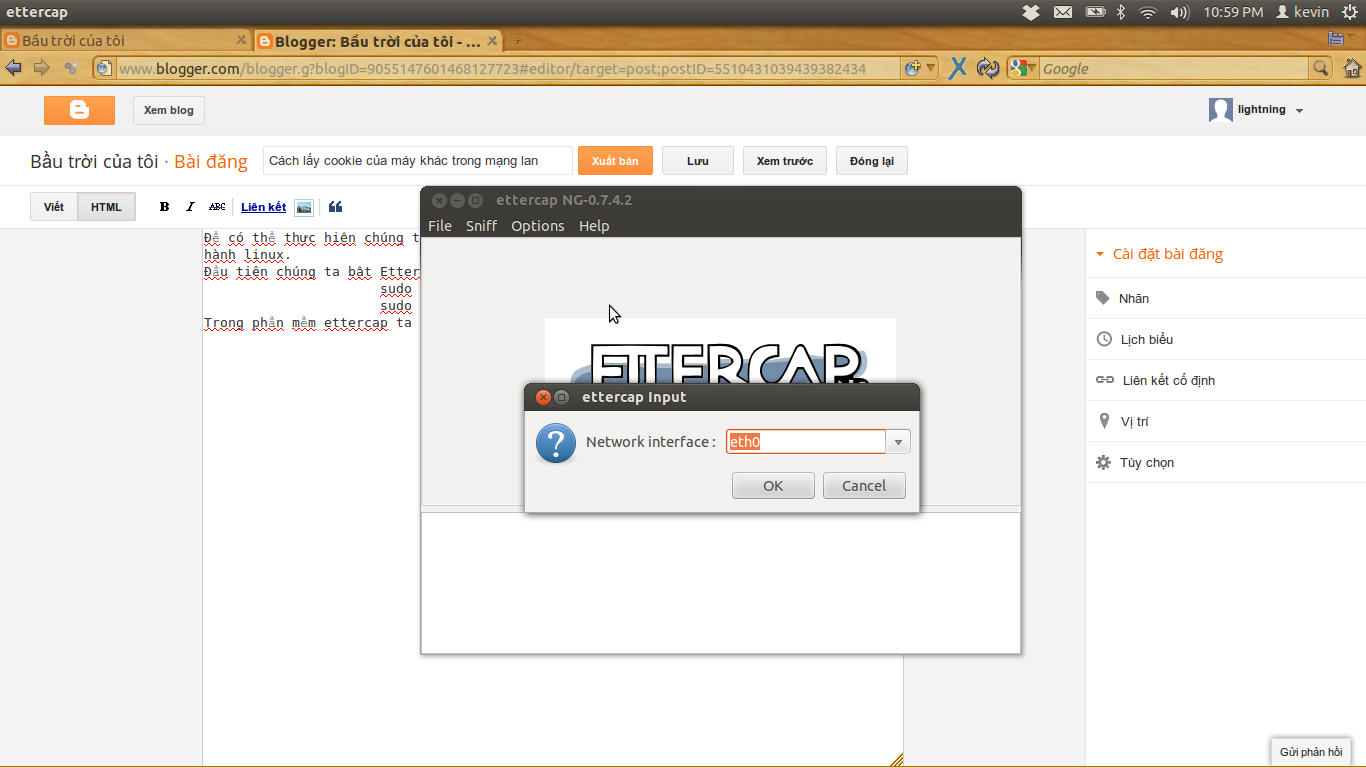
Task: Click the browser back arrow
Action: [13, 68]
